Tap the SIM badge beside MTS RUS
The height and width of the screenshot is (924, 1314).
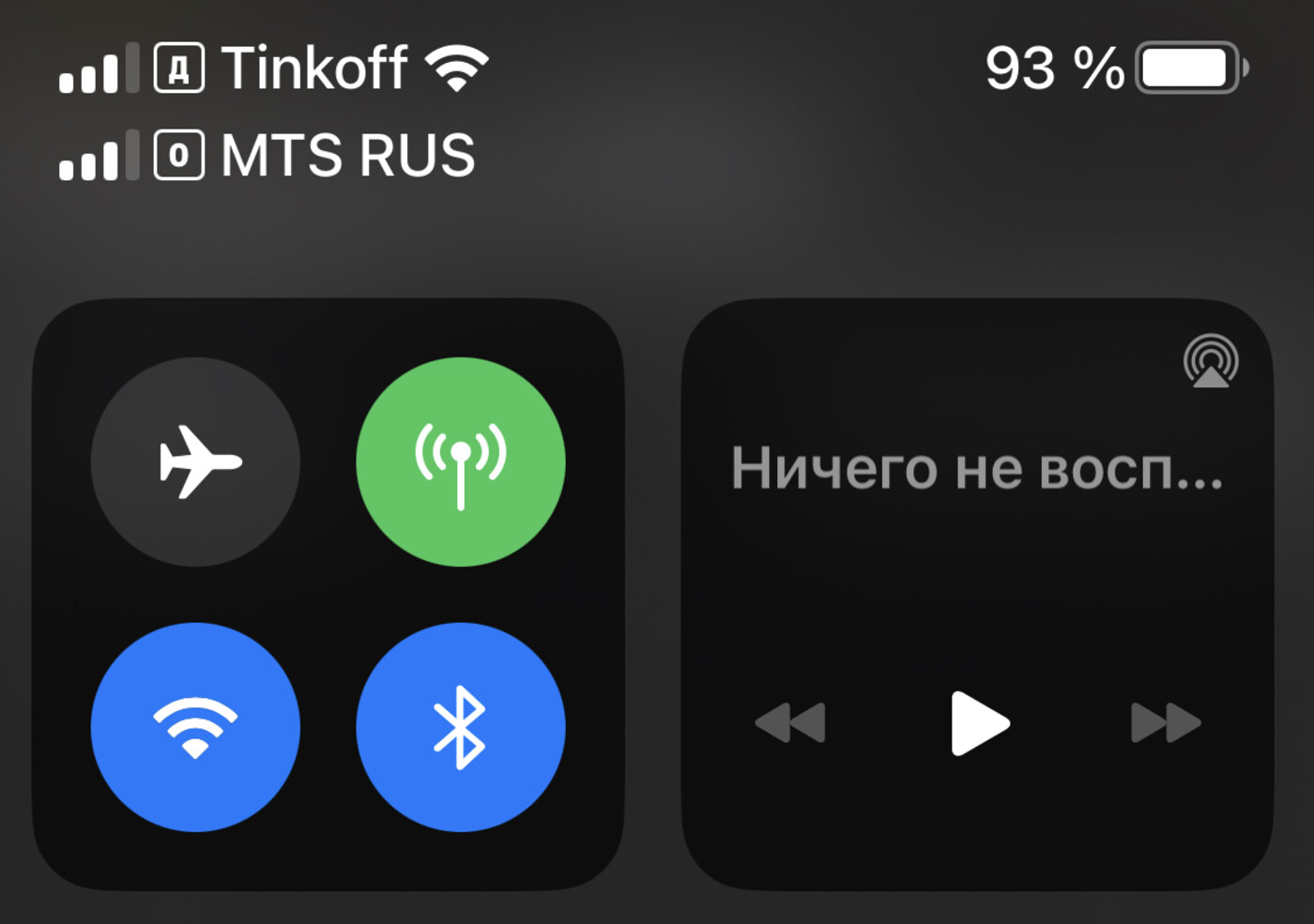pyautogui.click(x=179, y=155)
